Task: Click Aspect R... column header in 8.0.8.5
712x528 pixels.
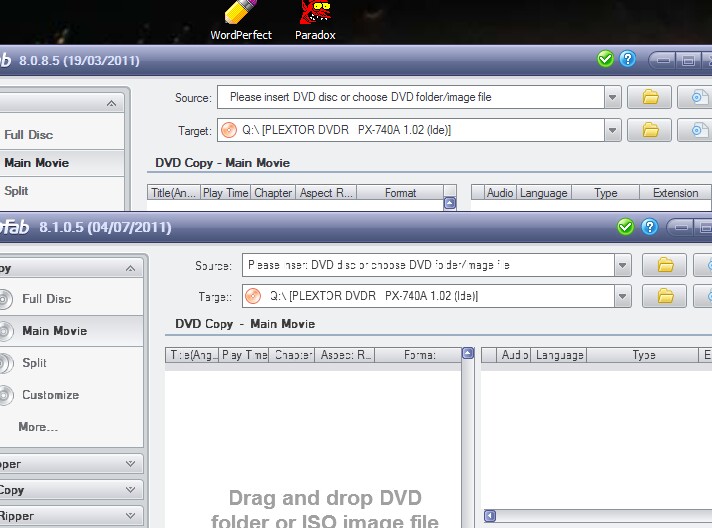Action: [326, 193]
